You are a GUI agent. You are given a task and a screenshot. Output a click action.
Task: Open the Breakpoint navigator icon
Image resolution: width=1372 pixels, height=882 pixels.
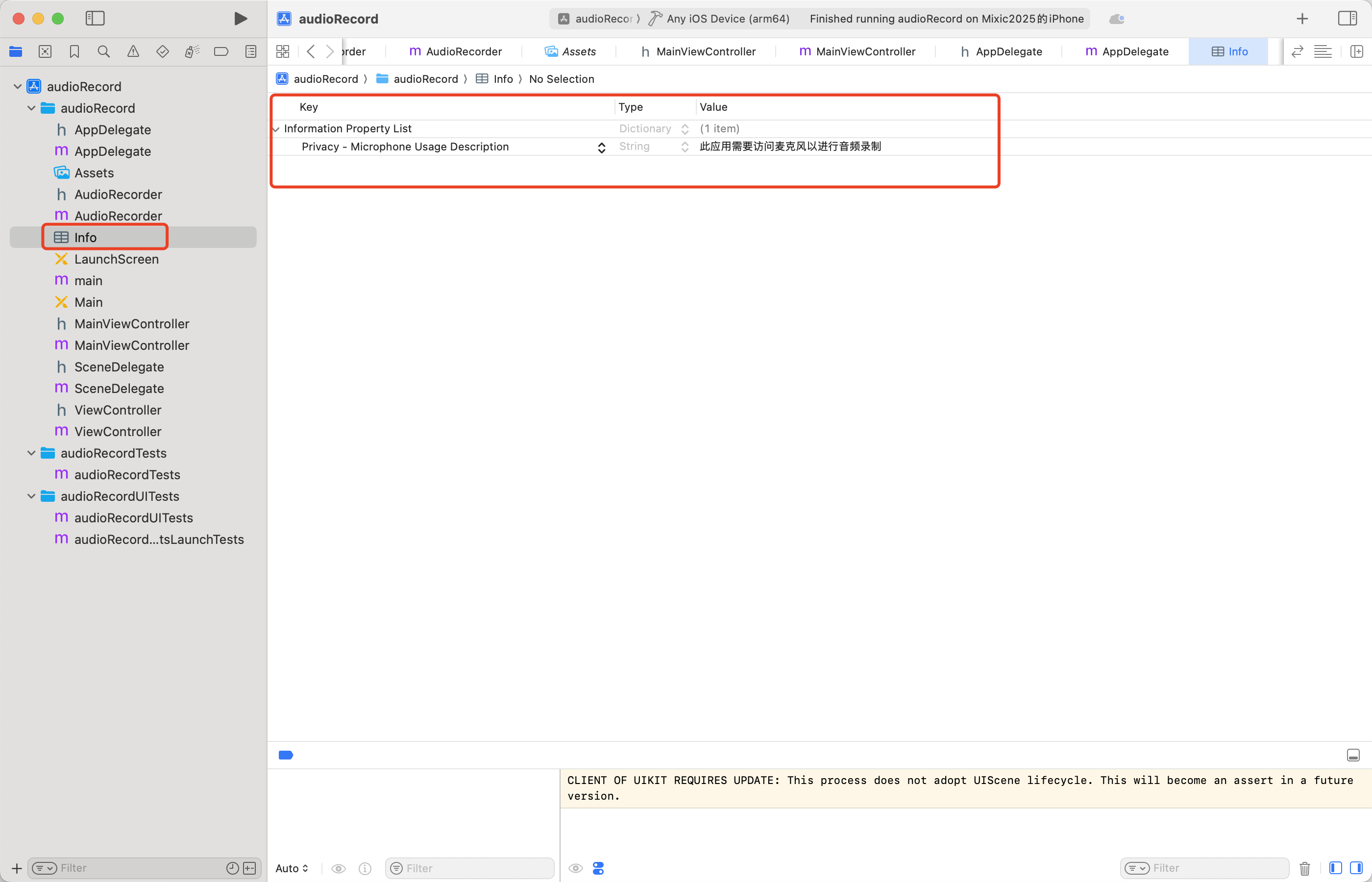coord(221,51)
